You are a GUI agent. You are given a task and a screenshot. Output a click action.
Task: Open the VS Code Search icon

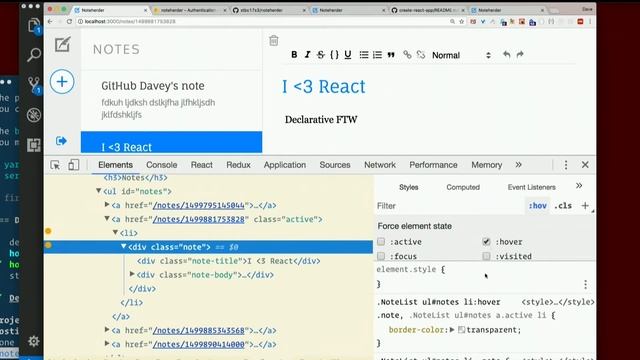point(34,54)
